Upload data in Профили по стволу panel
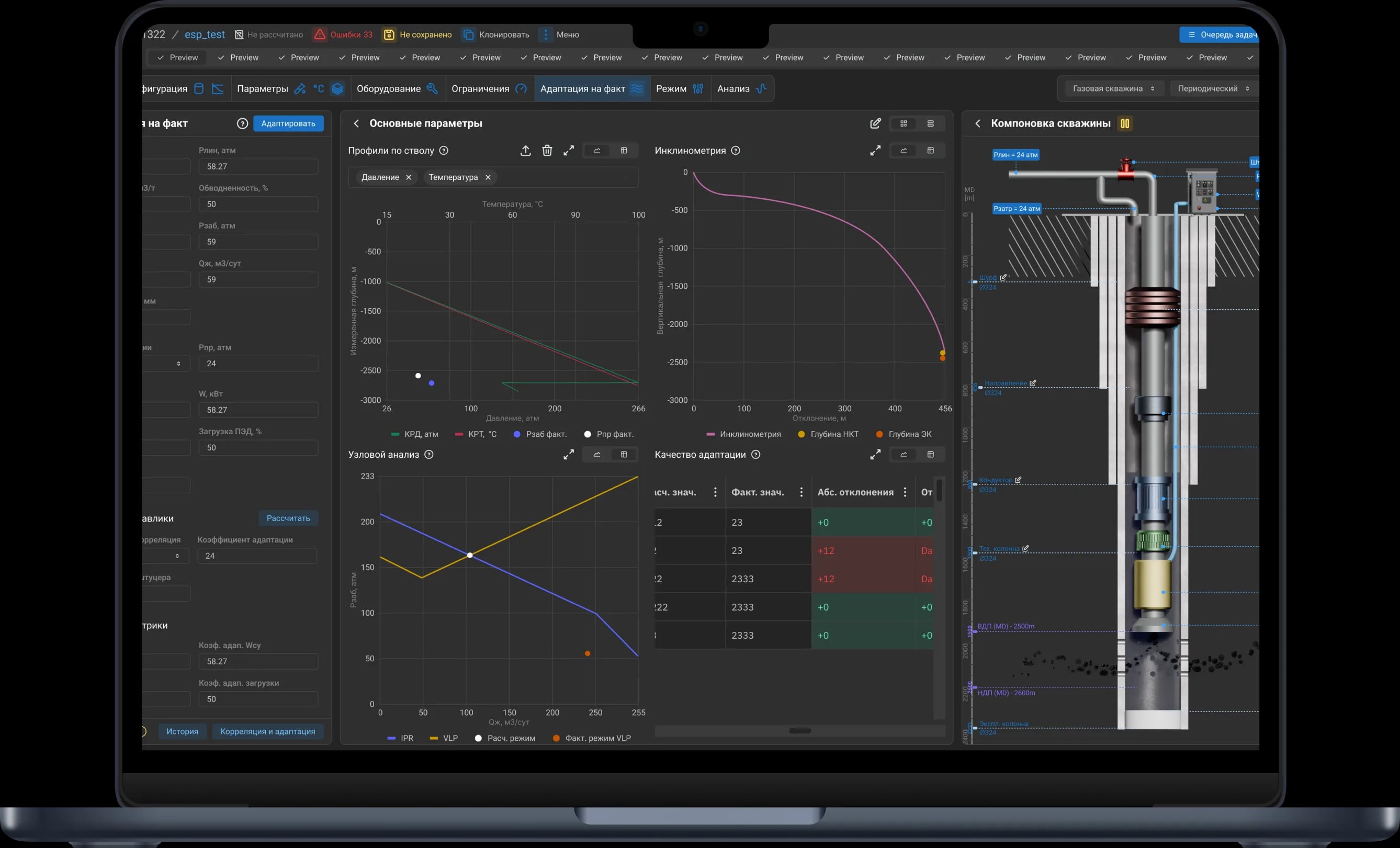 [526, 151]
